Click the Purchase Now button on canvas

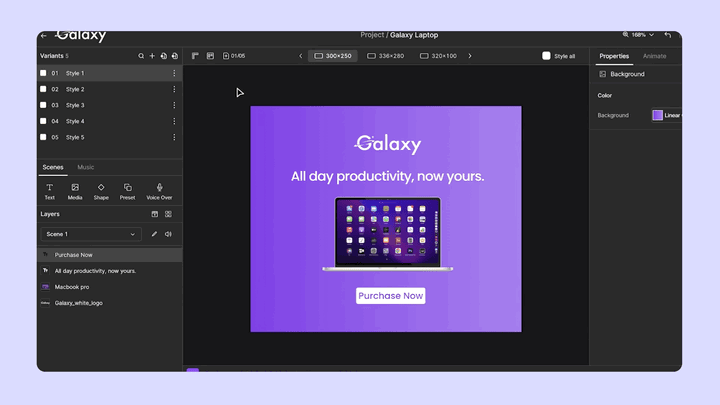(390, 296)
